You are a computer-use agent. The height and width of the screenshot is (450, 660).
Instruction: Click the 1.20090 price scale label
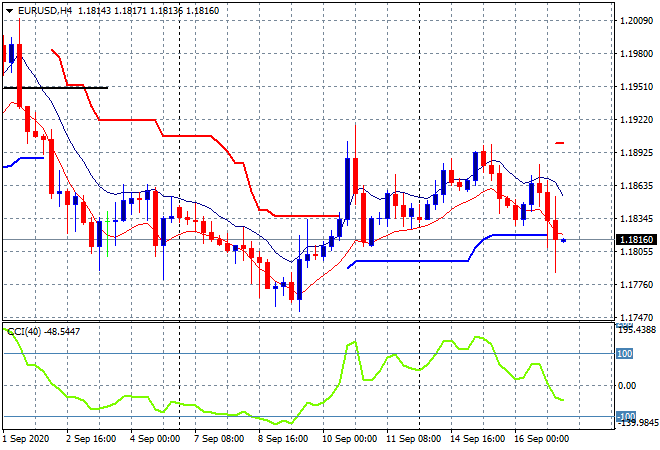pos(637,20)
